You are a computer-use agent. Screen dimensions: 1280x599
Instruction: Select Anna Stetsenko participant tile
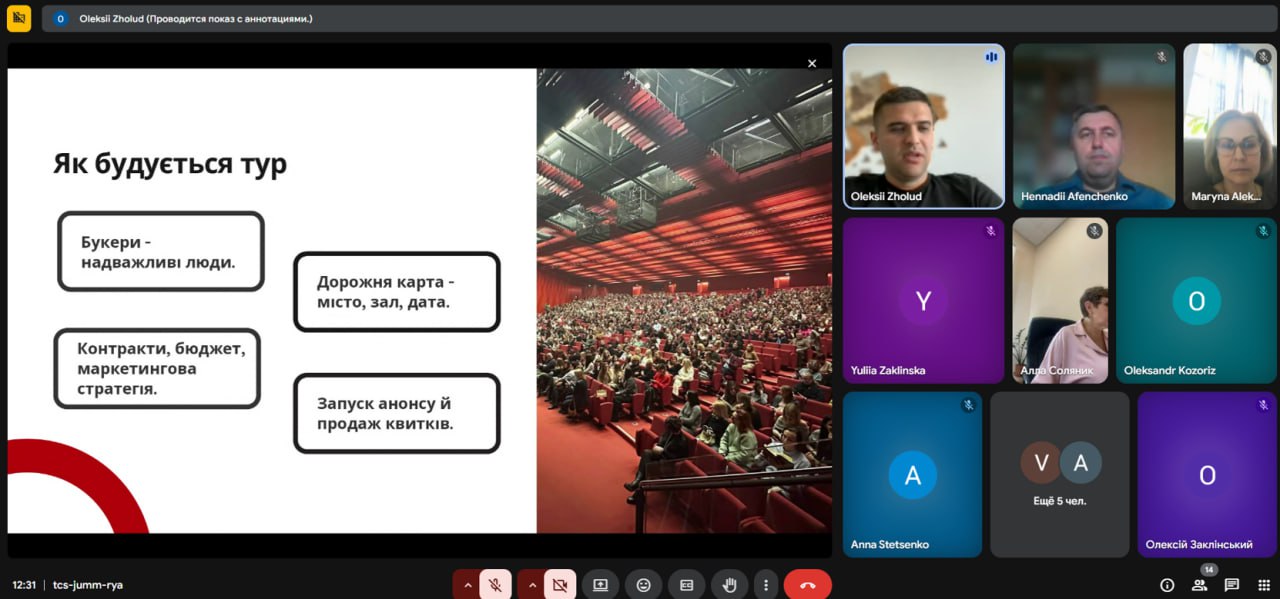click(912, 474)
